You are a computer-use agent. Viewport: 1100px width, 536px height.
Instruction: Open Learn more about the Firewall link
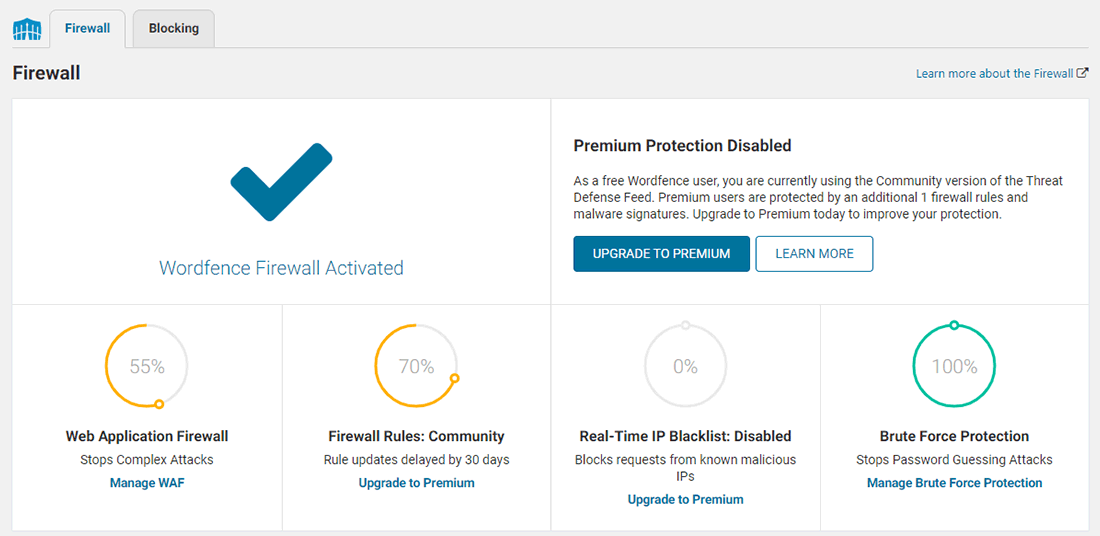[x=994, y=74]
